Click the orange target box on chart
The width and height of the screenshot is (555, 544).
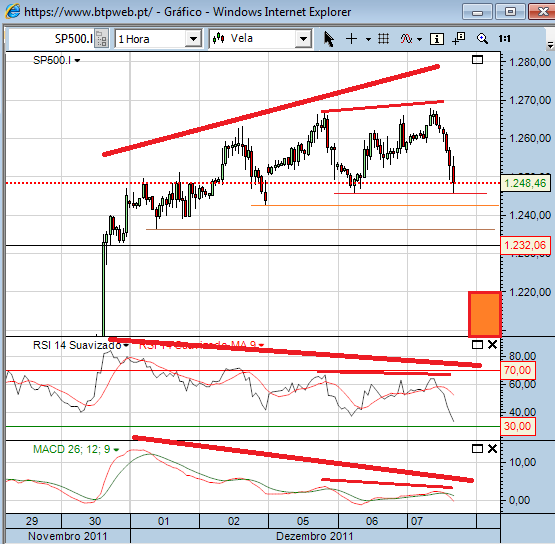[485, 314]
